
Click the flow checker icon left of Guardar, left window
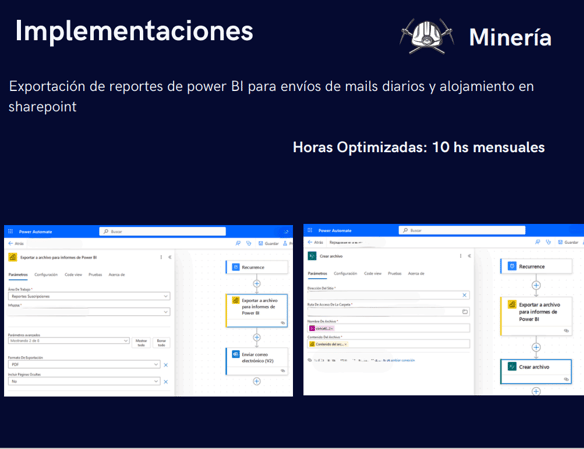pyautogui.click(x=249, y=243)
